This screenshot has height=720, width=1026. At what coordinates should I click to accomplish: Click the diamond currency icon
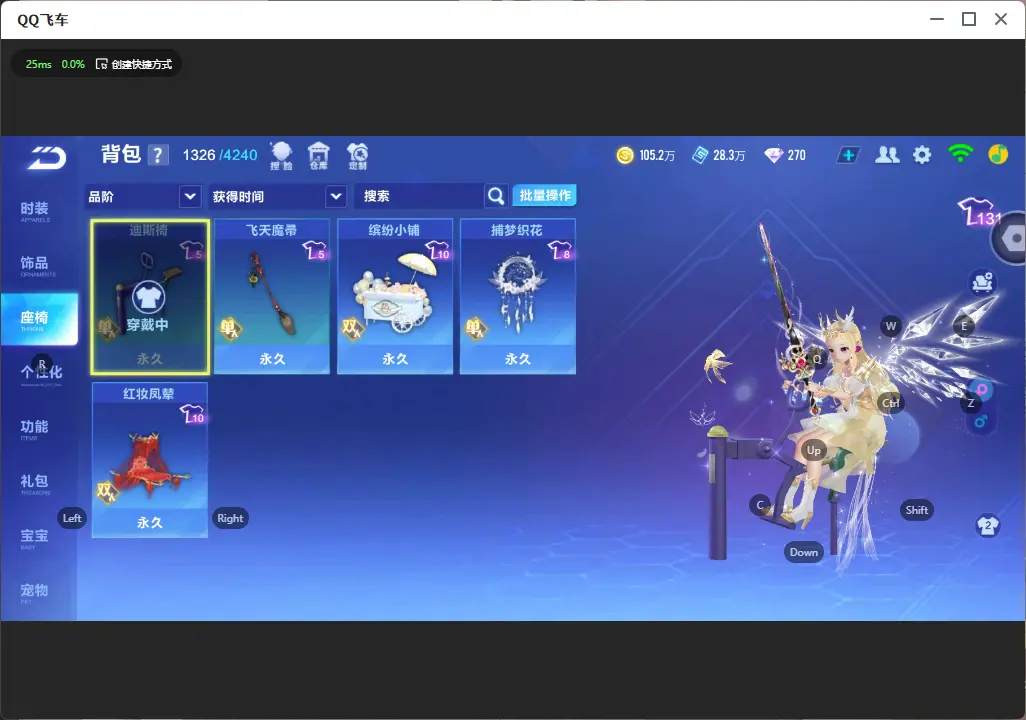coord(773,155)
